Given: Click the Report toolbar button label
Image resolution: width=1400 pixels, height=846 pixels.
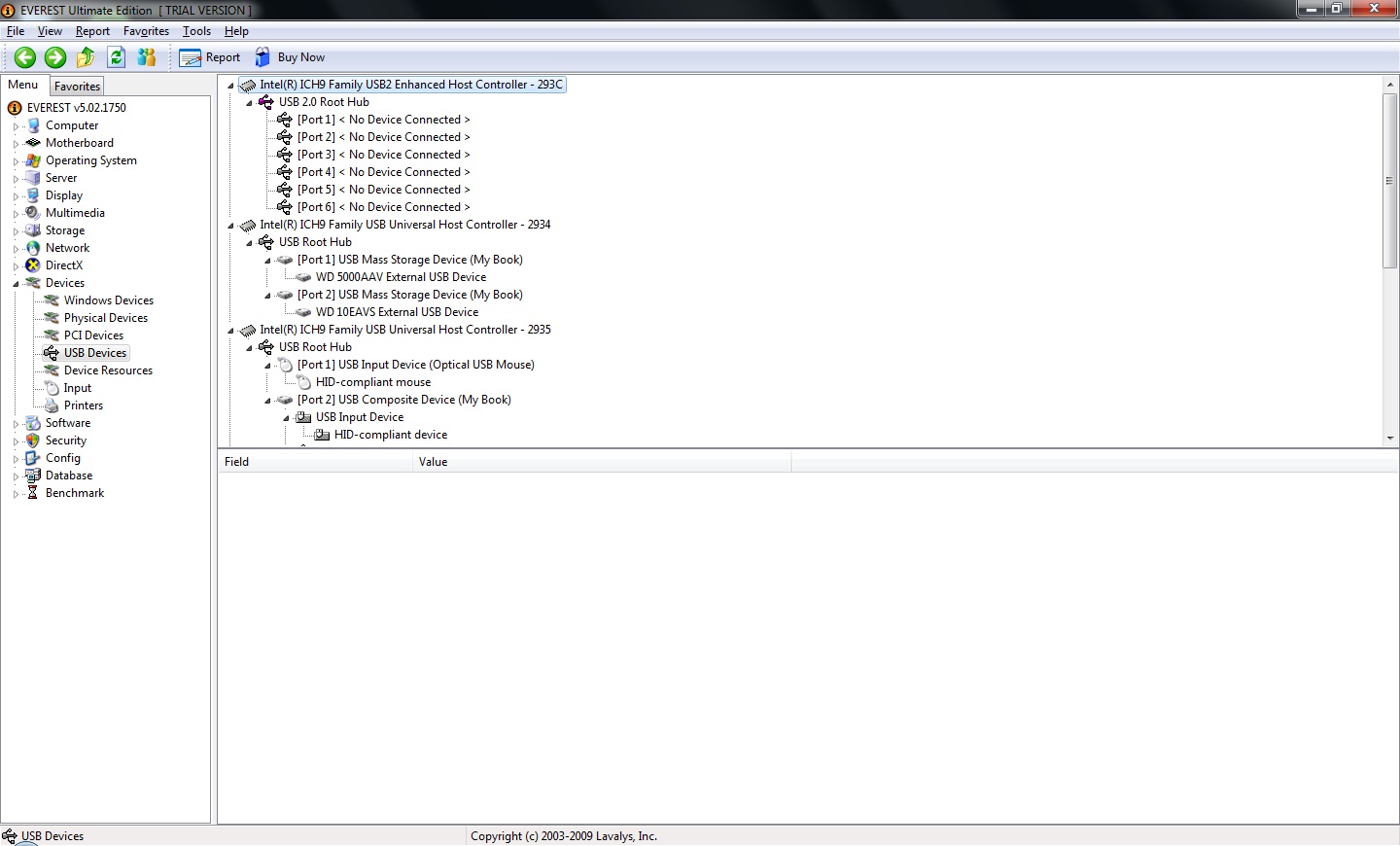Looking at the screenshot, I should [223, 57].
